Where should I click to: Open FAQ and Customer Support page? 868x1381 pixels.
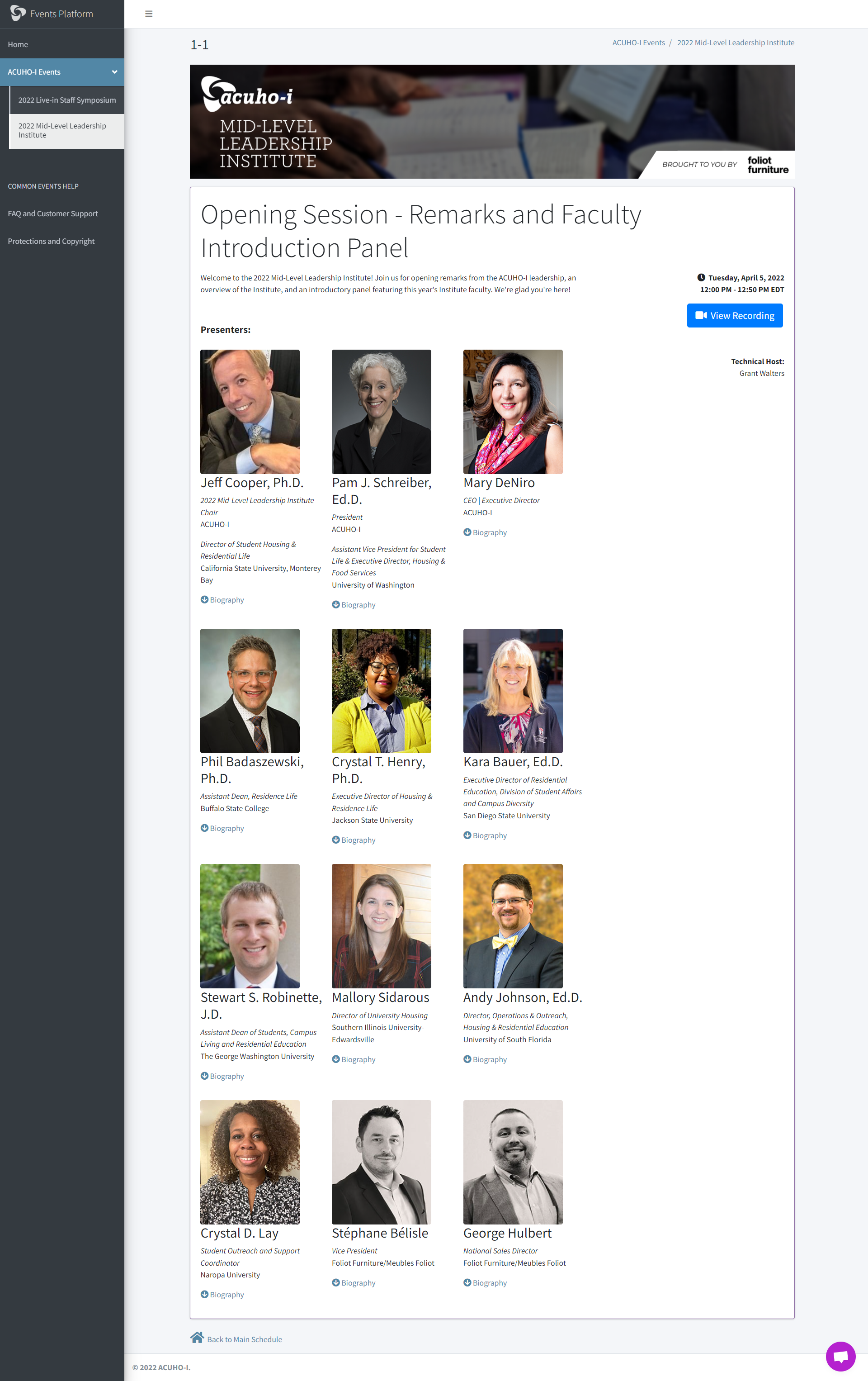pos(53,214)
